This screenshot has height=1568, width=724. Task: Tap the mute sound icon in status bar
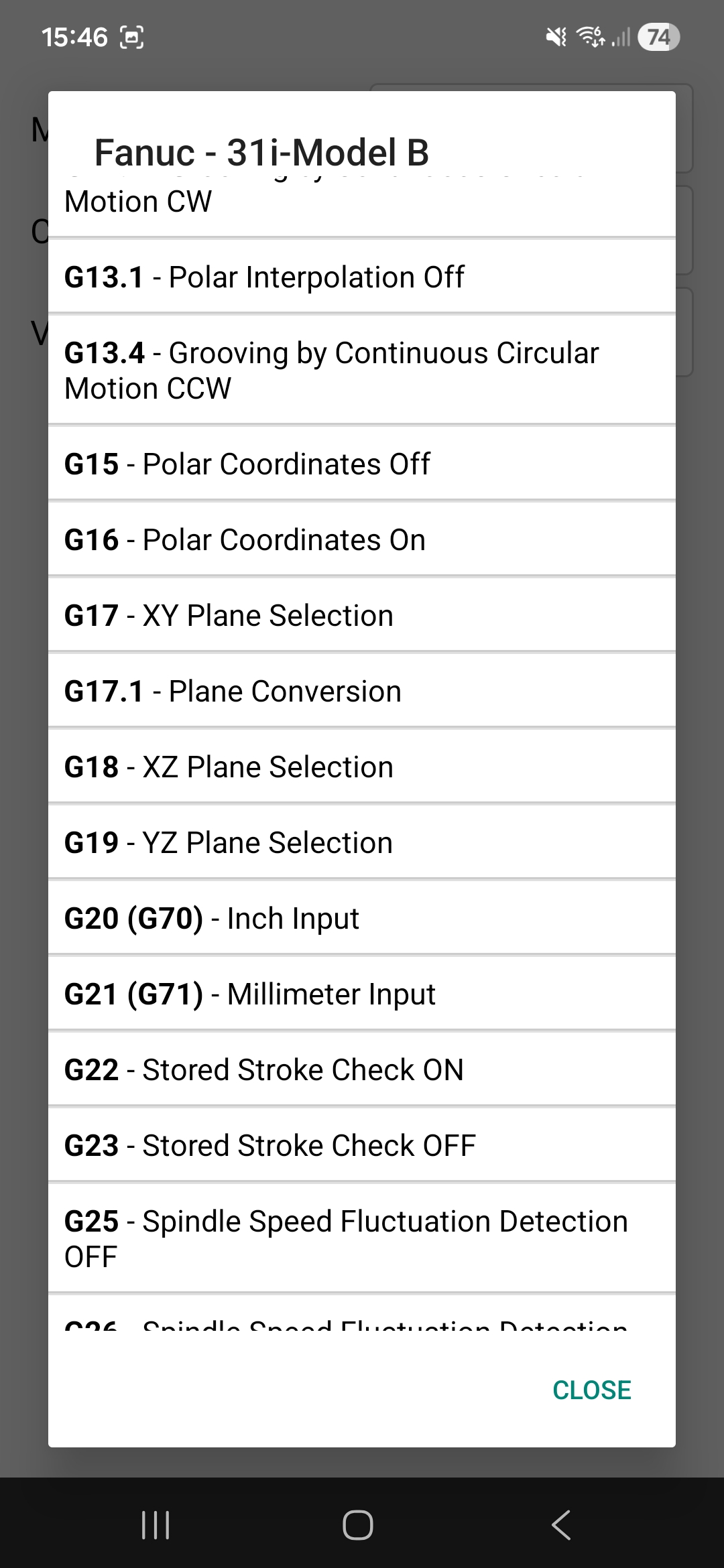click(x=554, y=38)
